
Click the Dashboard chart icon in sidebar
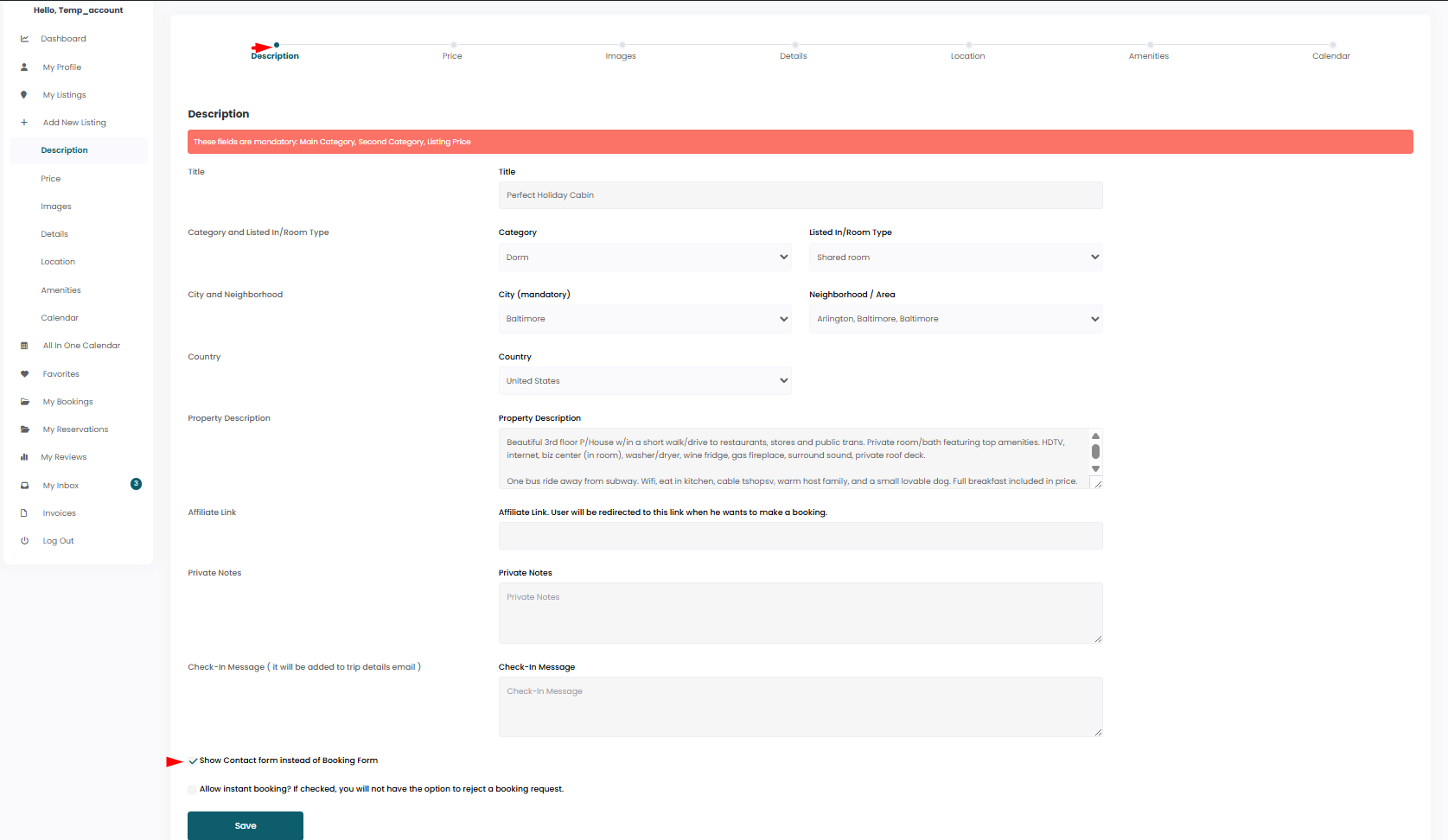point(24,39)
